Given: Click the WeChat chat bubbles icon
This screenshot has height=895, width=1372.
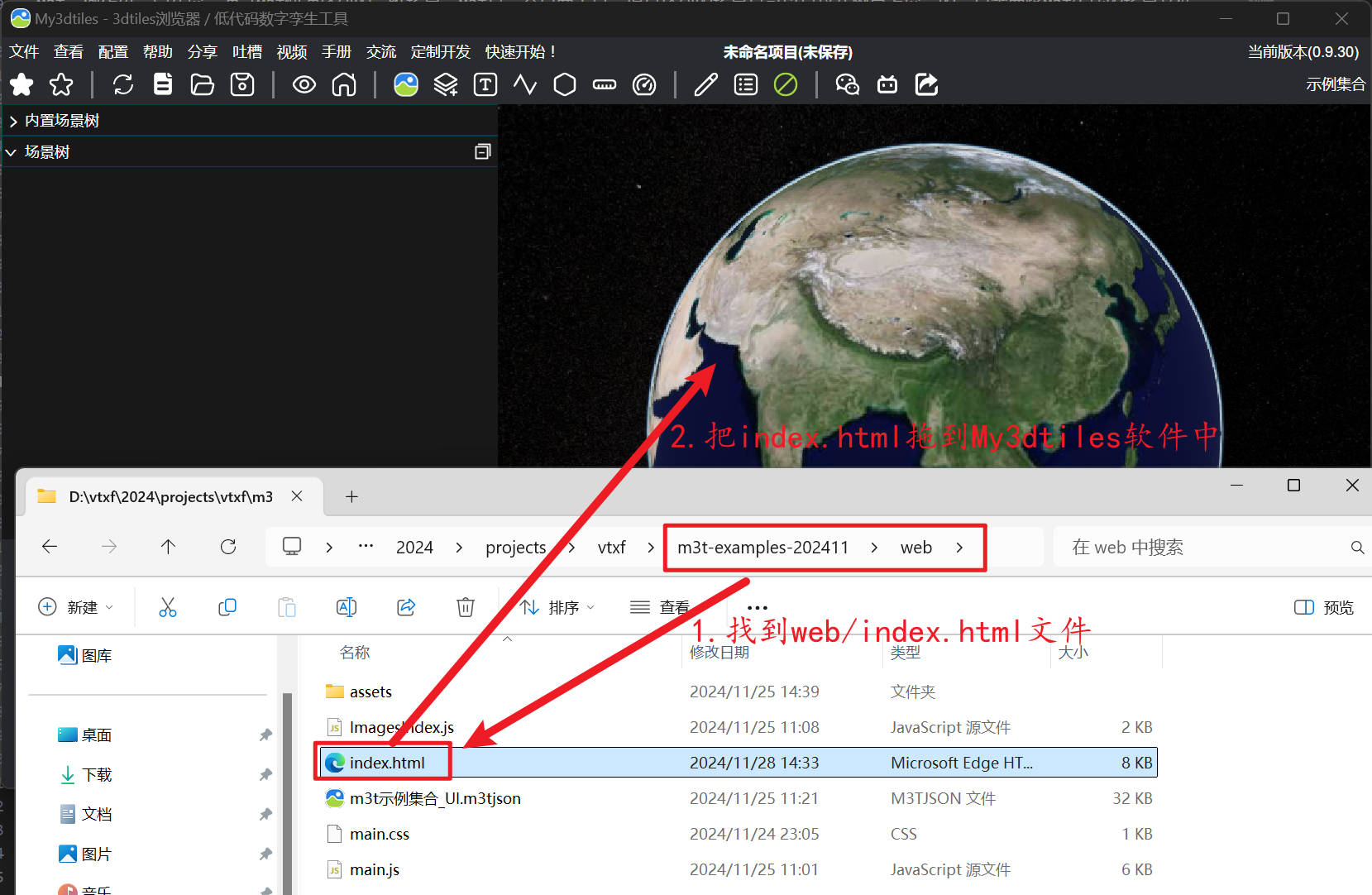Looking at the screenshot, I should [x=848, y=84].
